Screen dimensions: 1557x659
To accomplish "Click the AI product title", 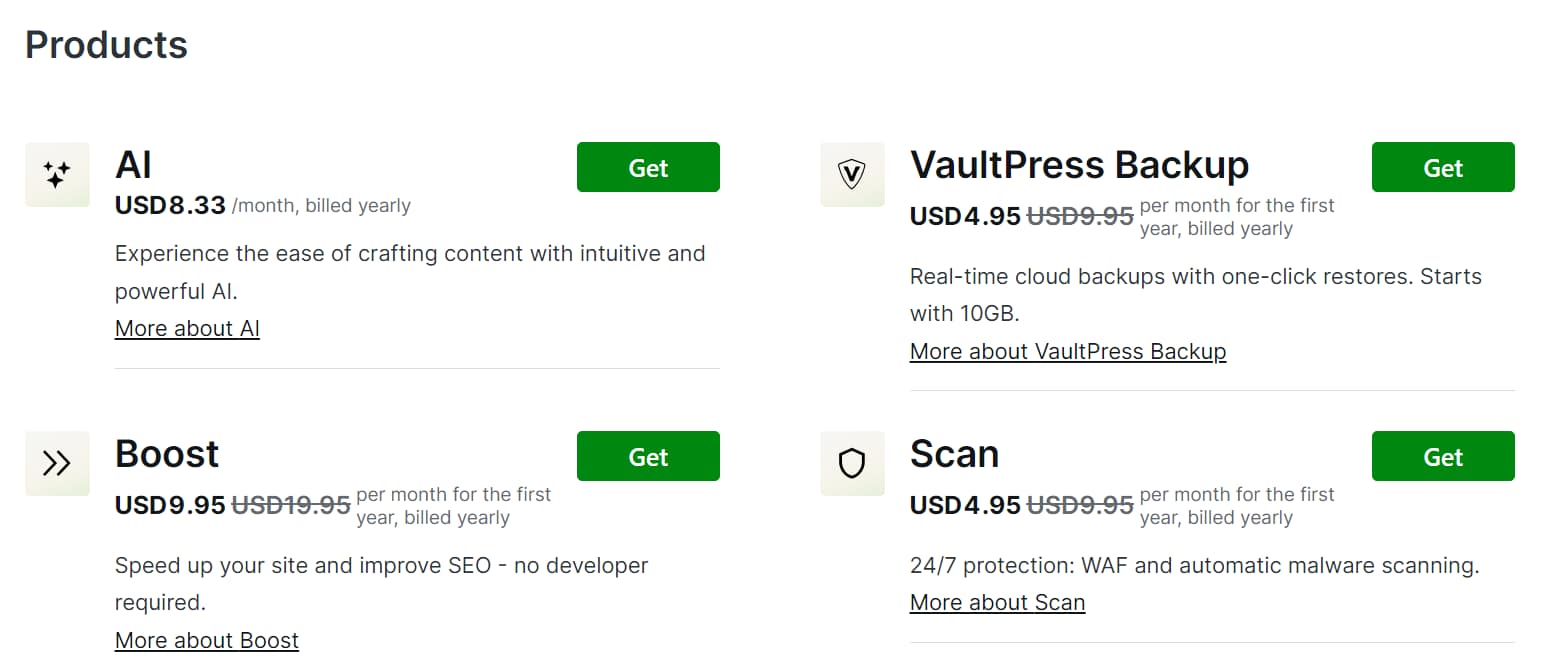I will (134, 165).
